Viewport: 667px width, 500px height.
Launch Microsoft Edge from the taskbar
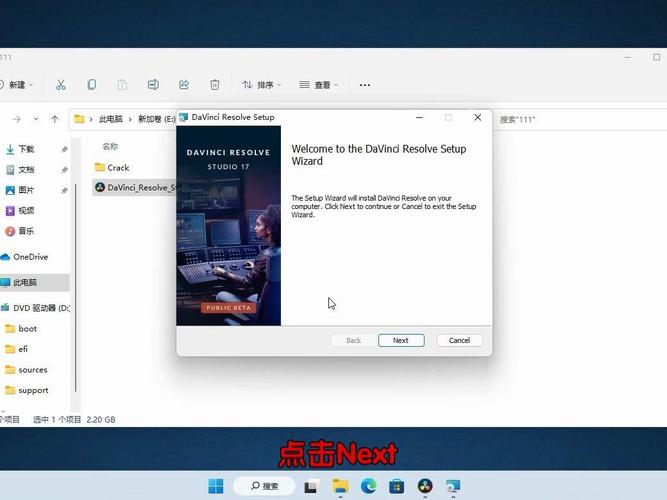pyautogui.click(x=368, y=486)
